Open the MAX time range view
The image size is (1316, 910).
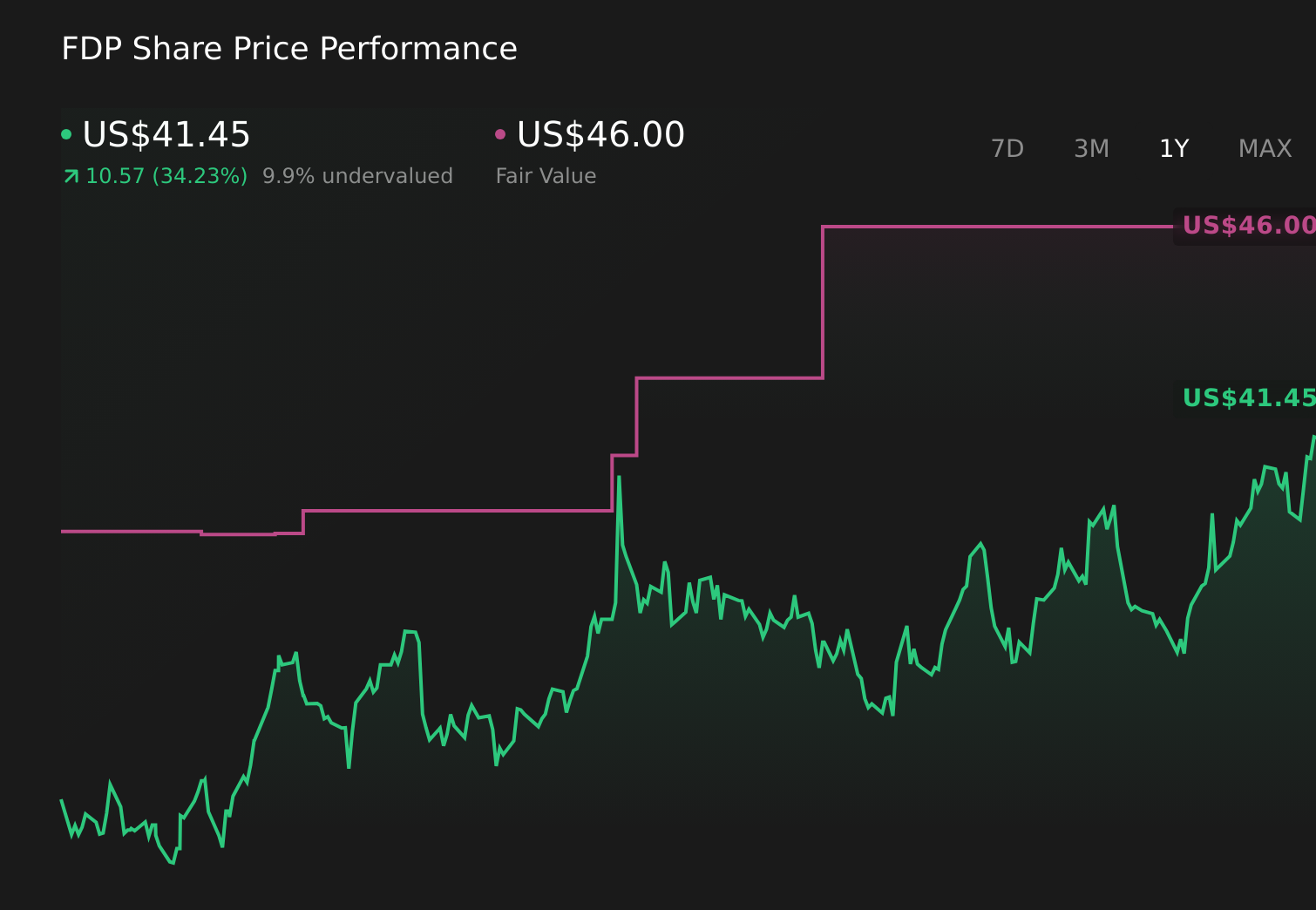[1264, 148]
